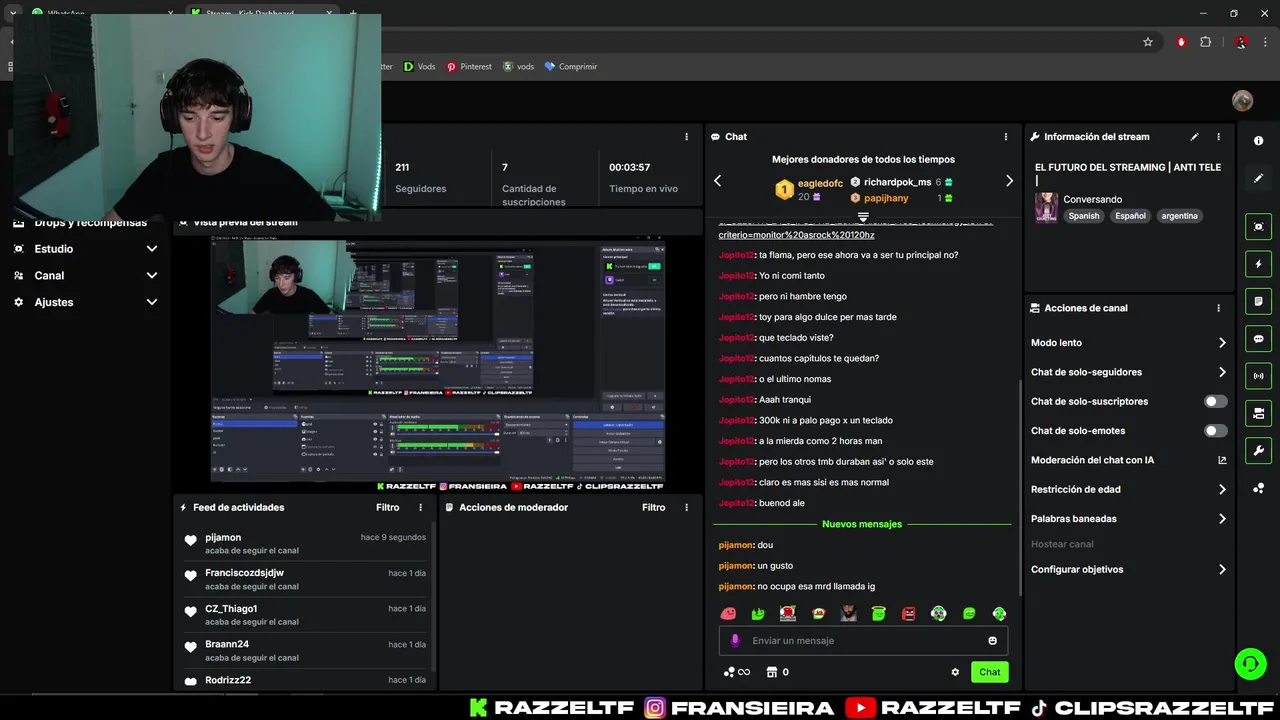1280x720 pixels.
Task: Click the broadcast signal icon in the right sidebar
Action: [x=1258, y=376]
